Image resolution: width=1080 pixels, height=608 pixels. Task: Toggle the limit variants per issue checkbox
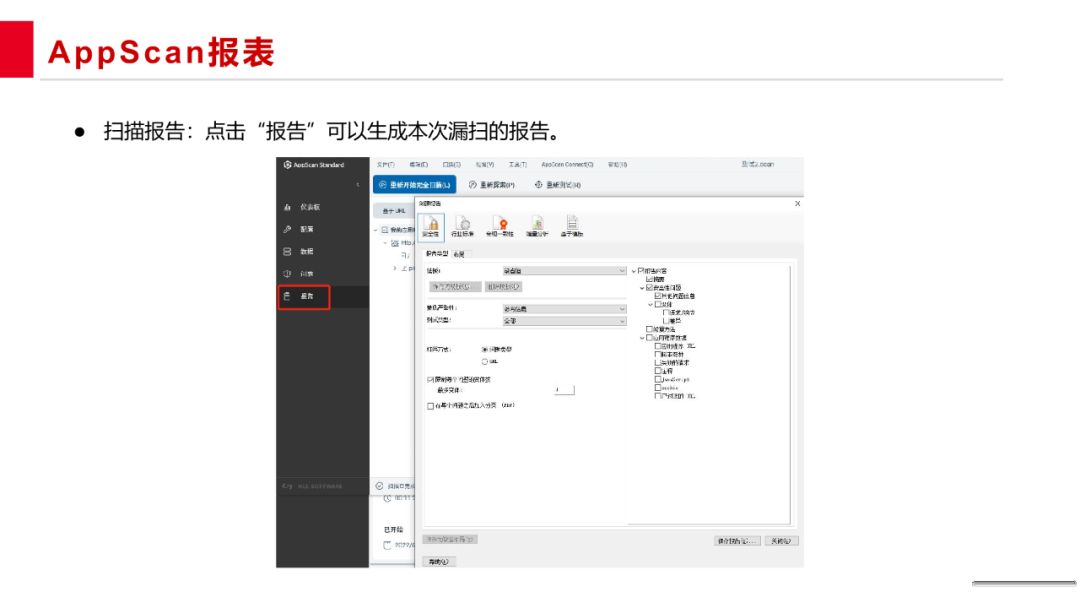click(430, 380)
